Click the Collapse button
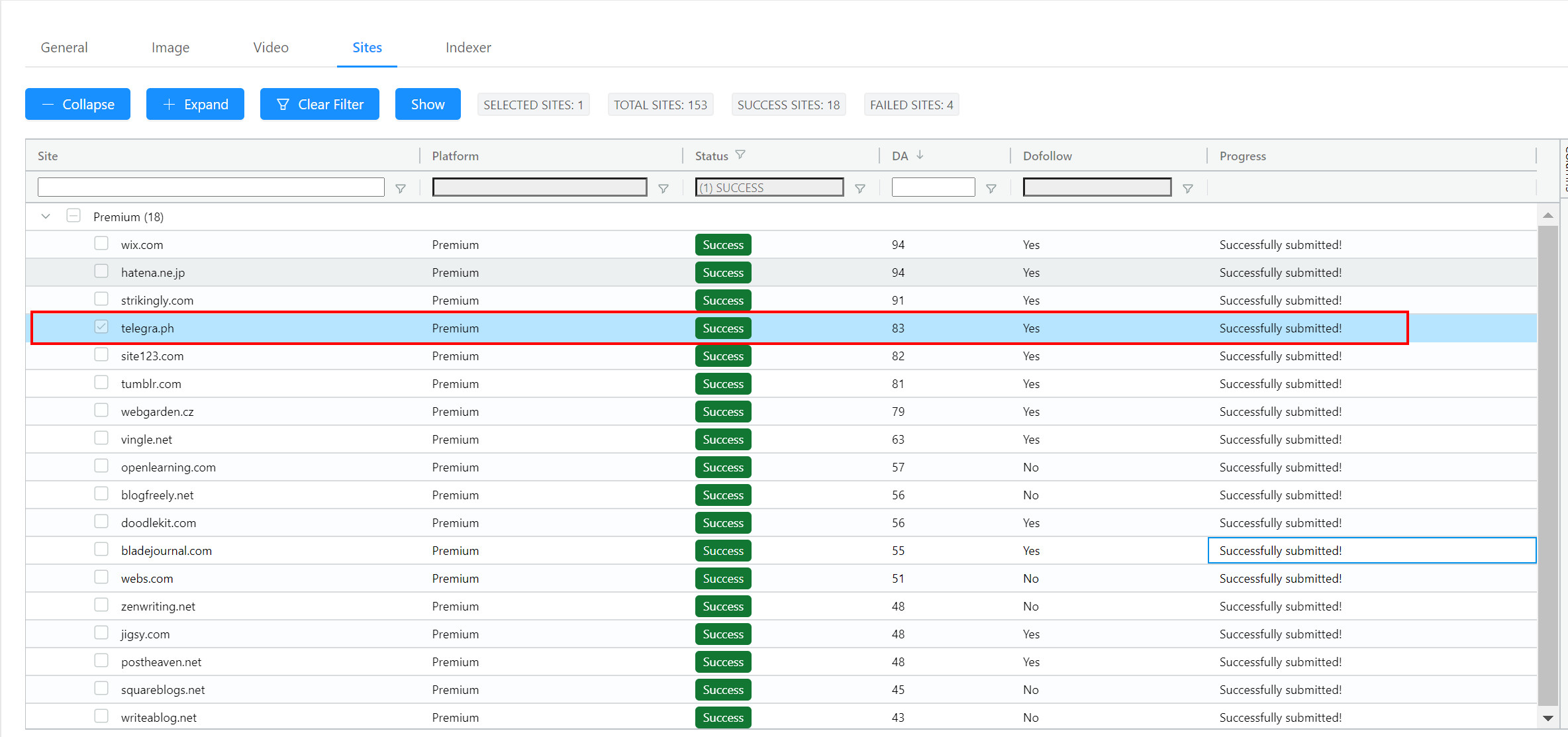Viewport: 1568px width, 737px height. (x=77, y=104)
